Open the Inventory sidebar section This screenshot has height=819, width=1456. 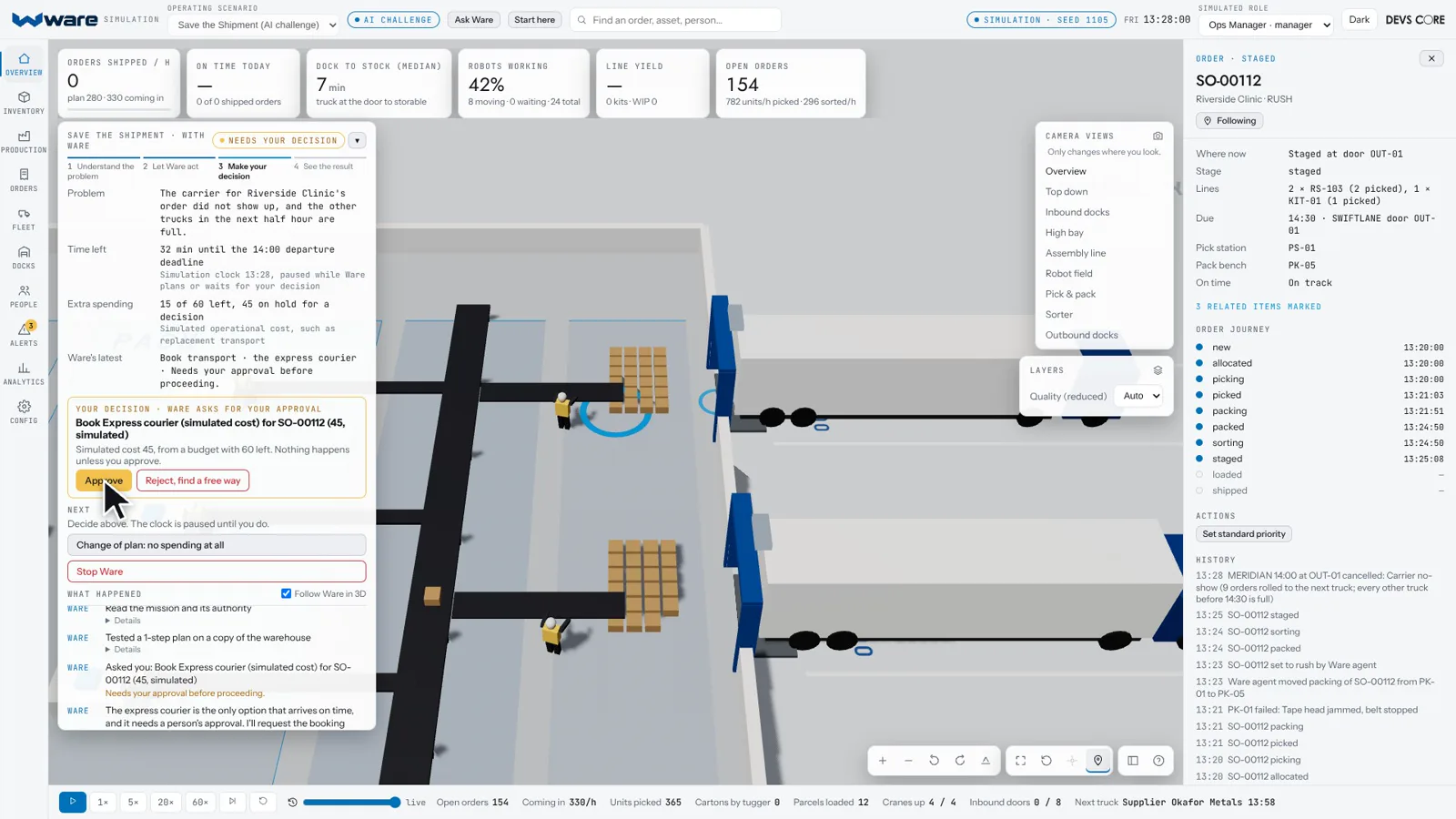tap(24, 103)
